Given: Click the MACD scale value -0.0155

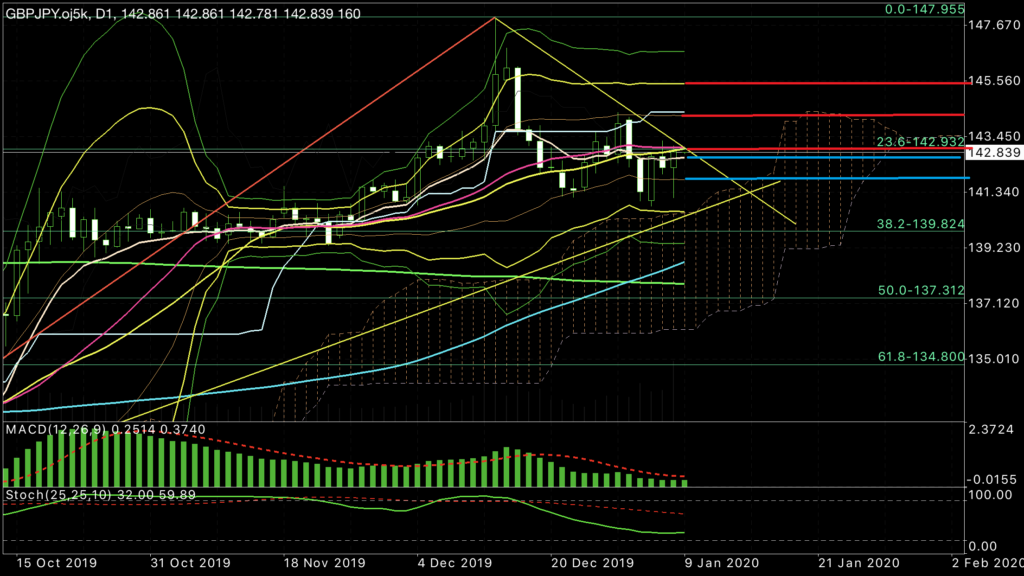Looking at the screenshot, I should pyautogui.click(x=991, y=479).
